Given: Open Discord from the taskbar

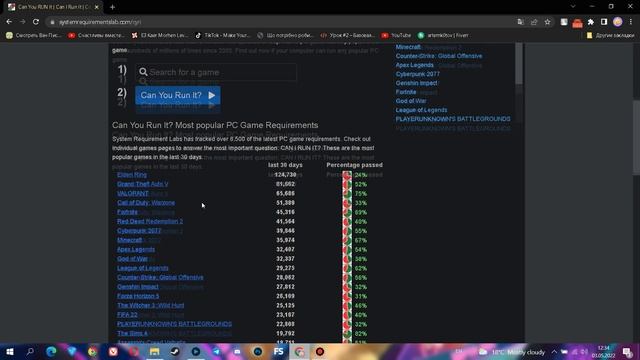Looking at the screenshot, I should pyautogui.click(x=237, y=351).
